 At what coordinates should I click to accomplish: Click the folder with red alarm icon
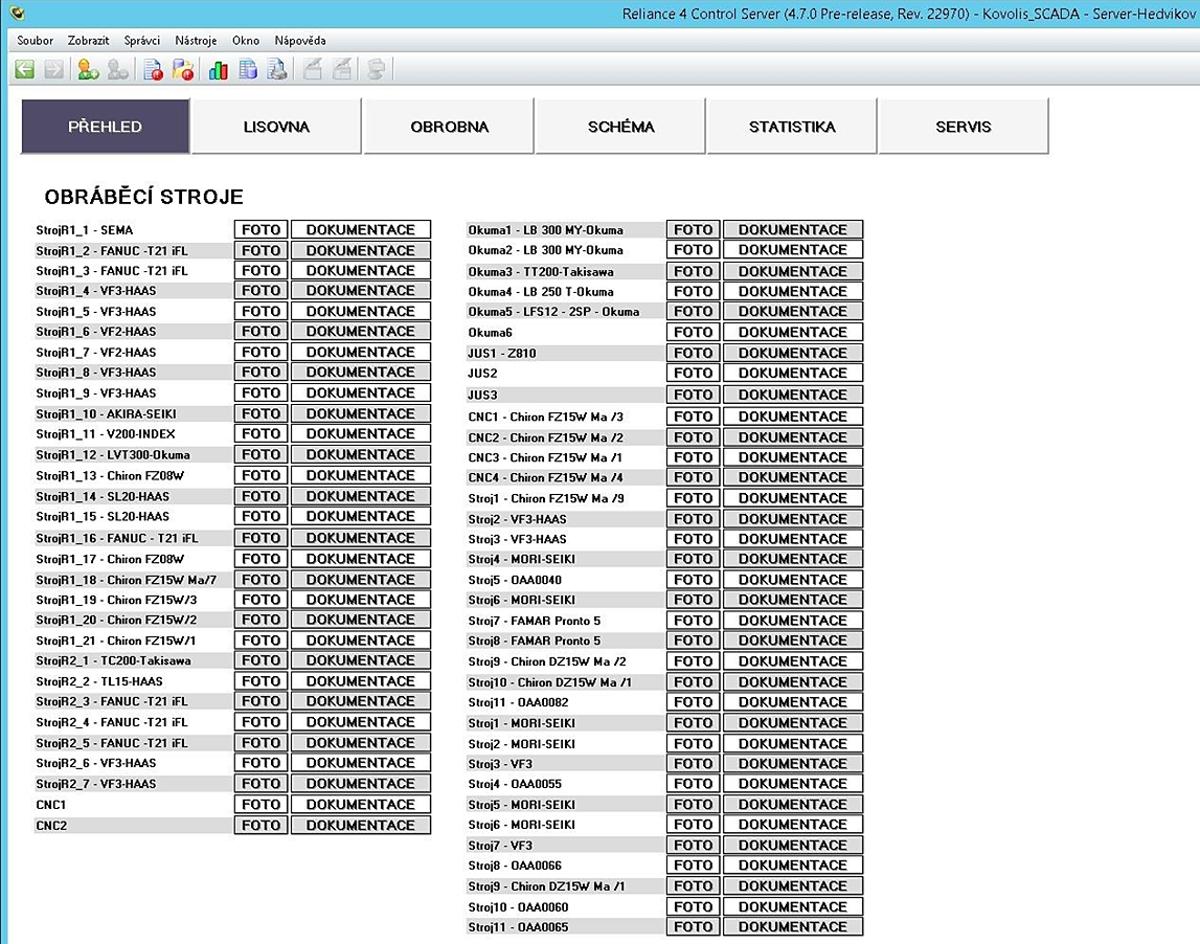point(182,70)
